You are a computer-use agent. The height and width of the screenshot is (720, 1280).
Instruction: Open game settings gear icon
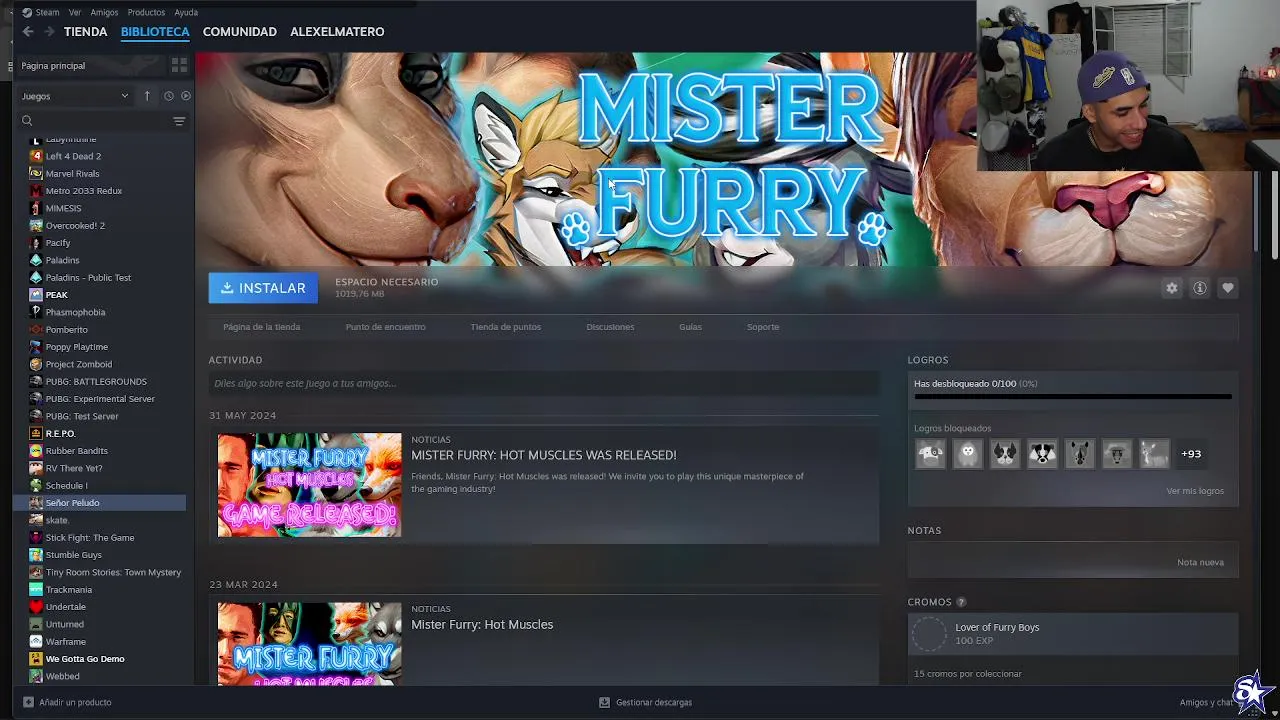(1172, 288)
